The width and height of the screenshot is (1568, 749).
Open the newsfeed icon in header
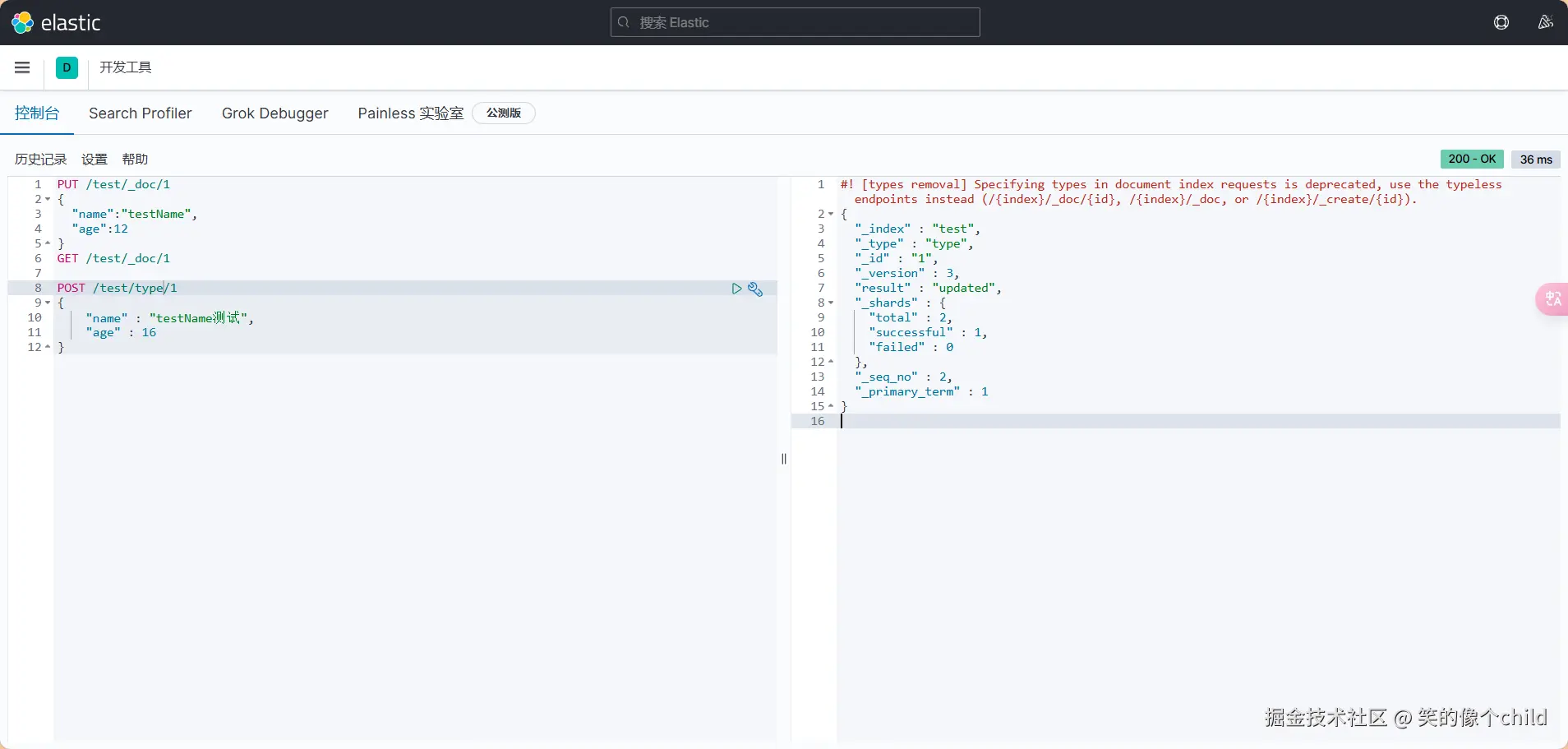tap(1545, 22)
